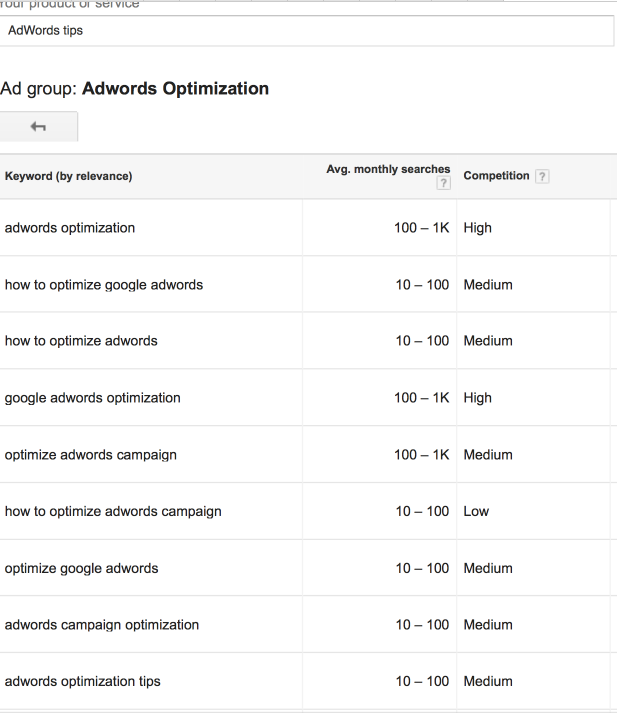Click 100 – 1K searches for 'optimize adwords campaign'

421,455
